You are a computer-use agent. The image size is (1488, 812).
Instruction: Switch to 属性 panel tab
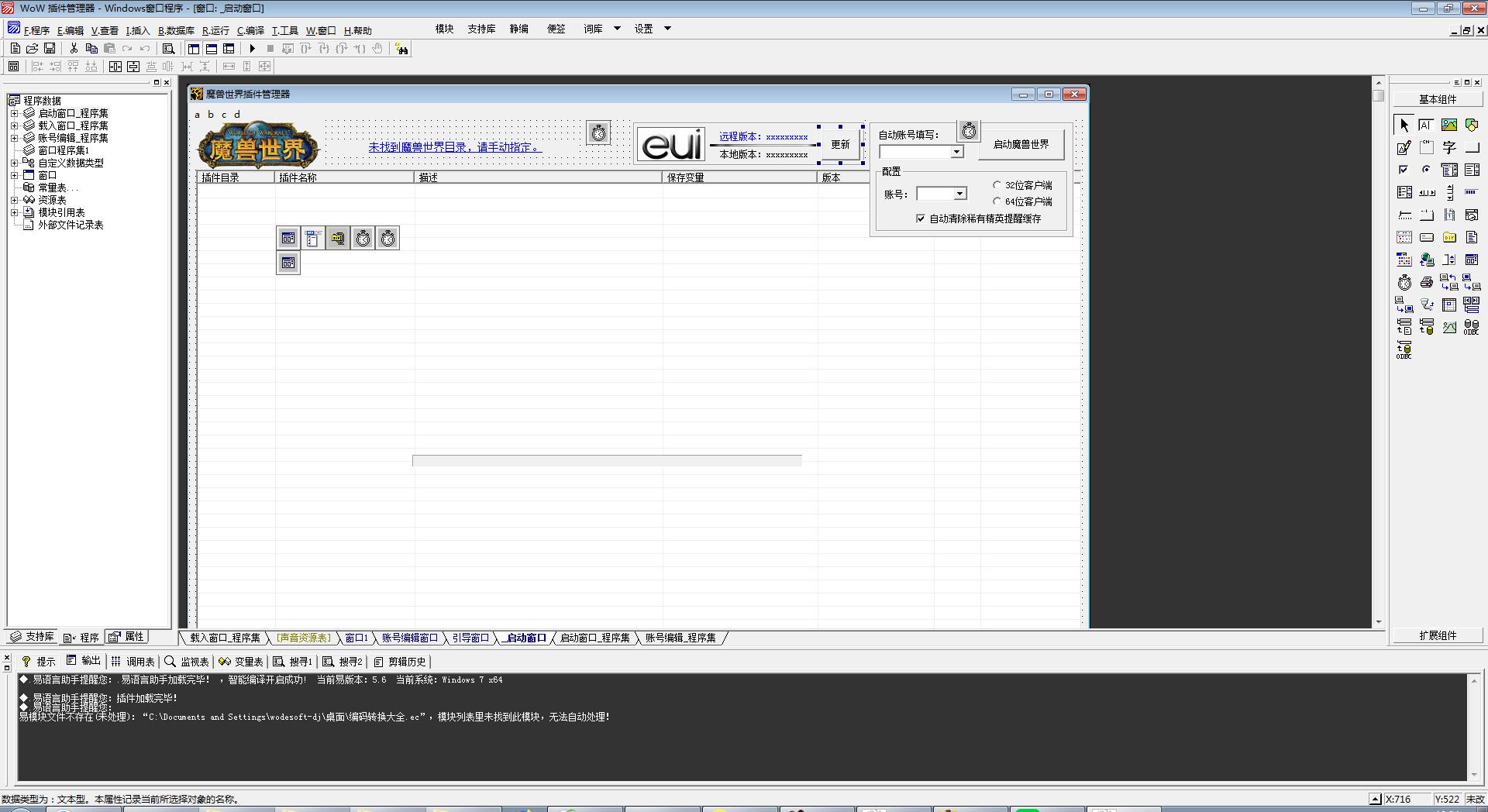(x=126, y=637)
